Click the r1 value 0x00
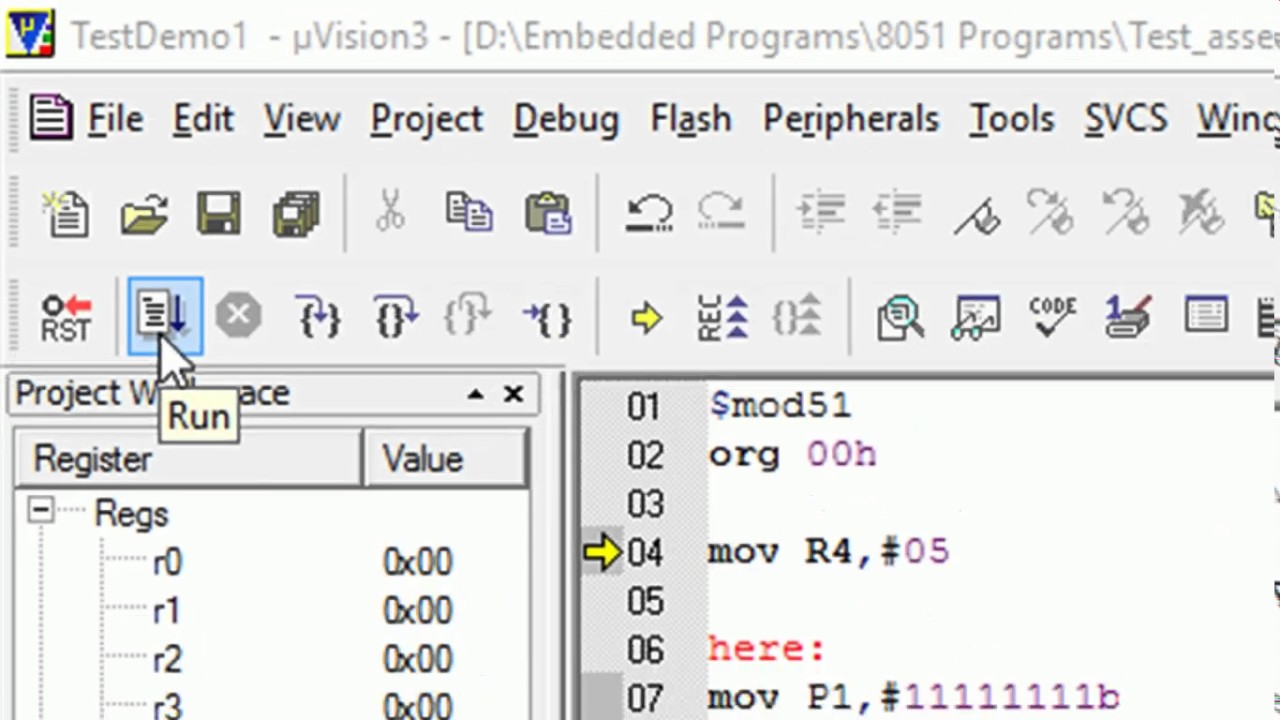1280x720 pixels. [417, 610]
